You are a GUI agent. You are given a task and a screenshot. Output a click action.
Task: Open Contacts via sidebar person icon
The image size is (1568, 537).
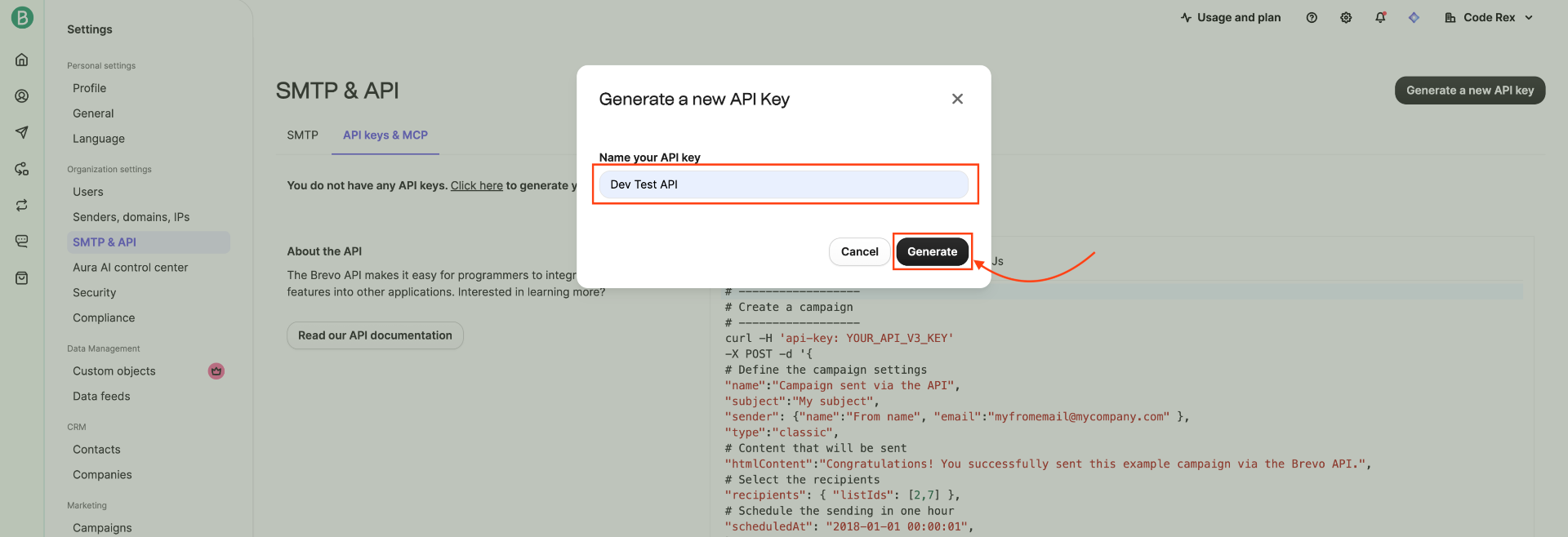22,96
